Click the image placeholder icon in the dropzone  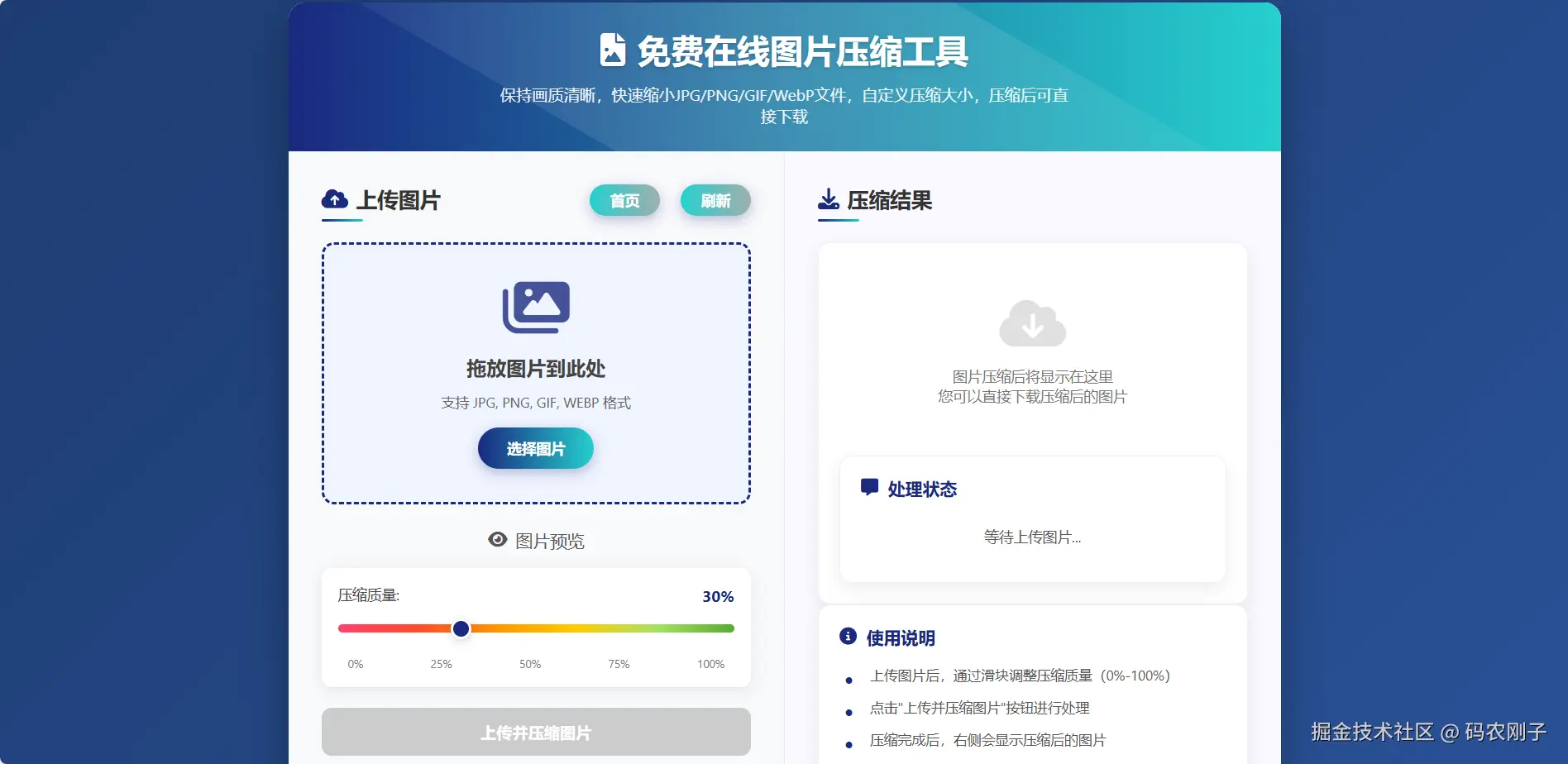point(536,305)
